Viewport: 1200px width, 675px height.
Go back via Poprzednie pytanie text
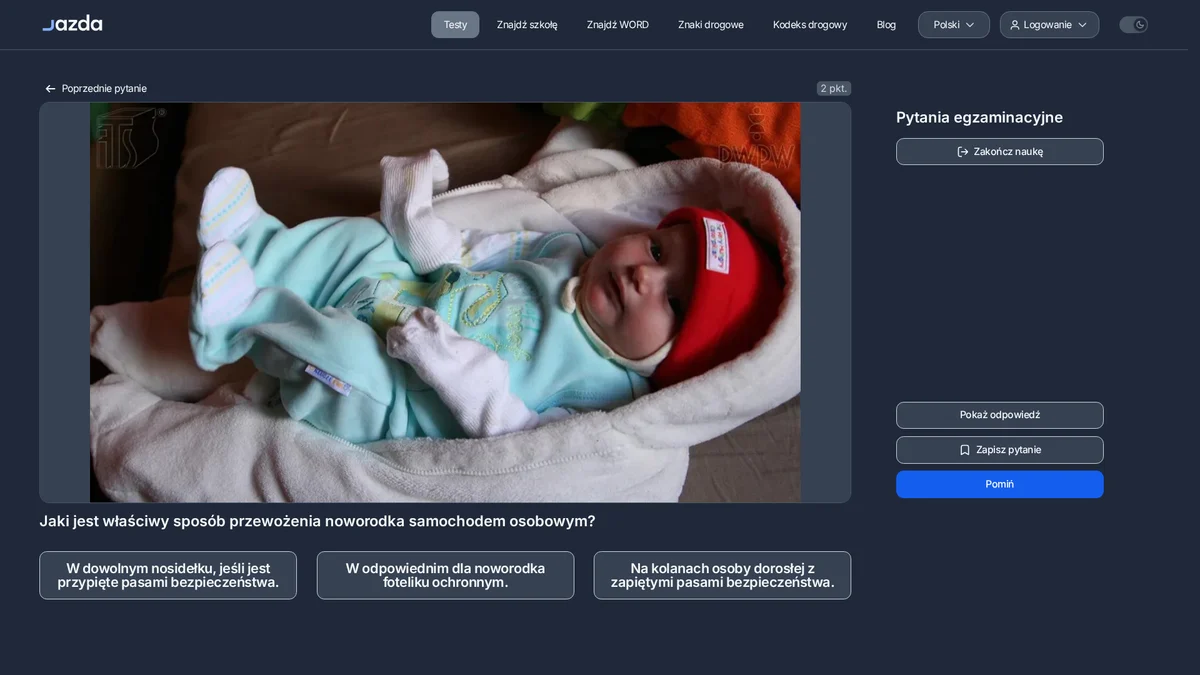(x=104, y=89)
